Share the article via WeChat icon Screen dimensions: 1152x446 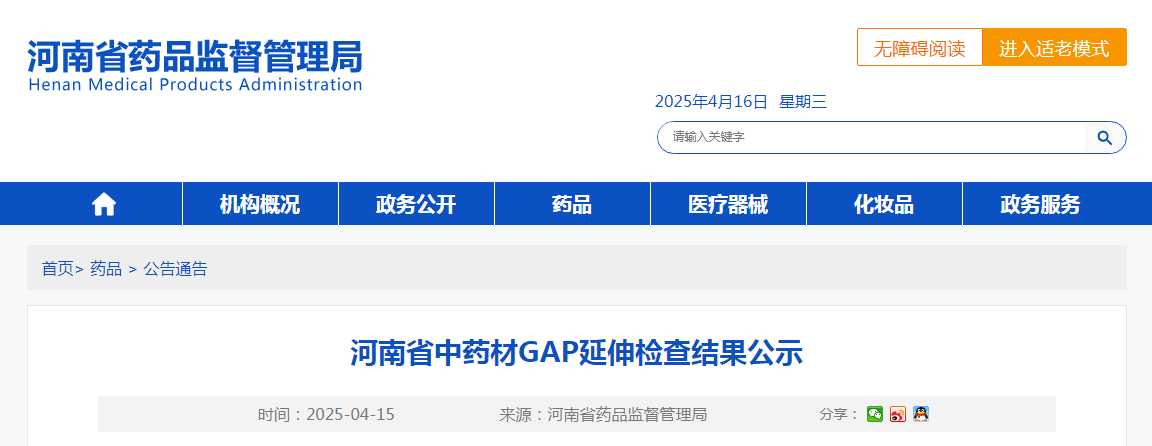click(874, 414)
